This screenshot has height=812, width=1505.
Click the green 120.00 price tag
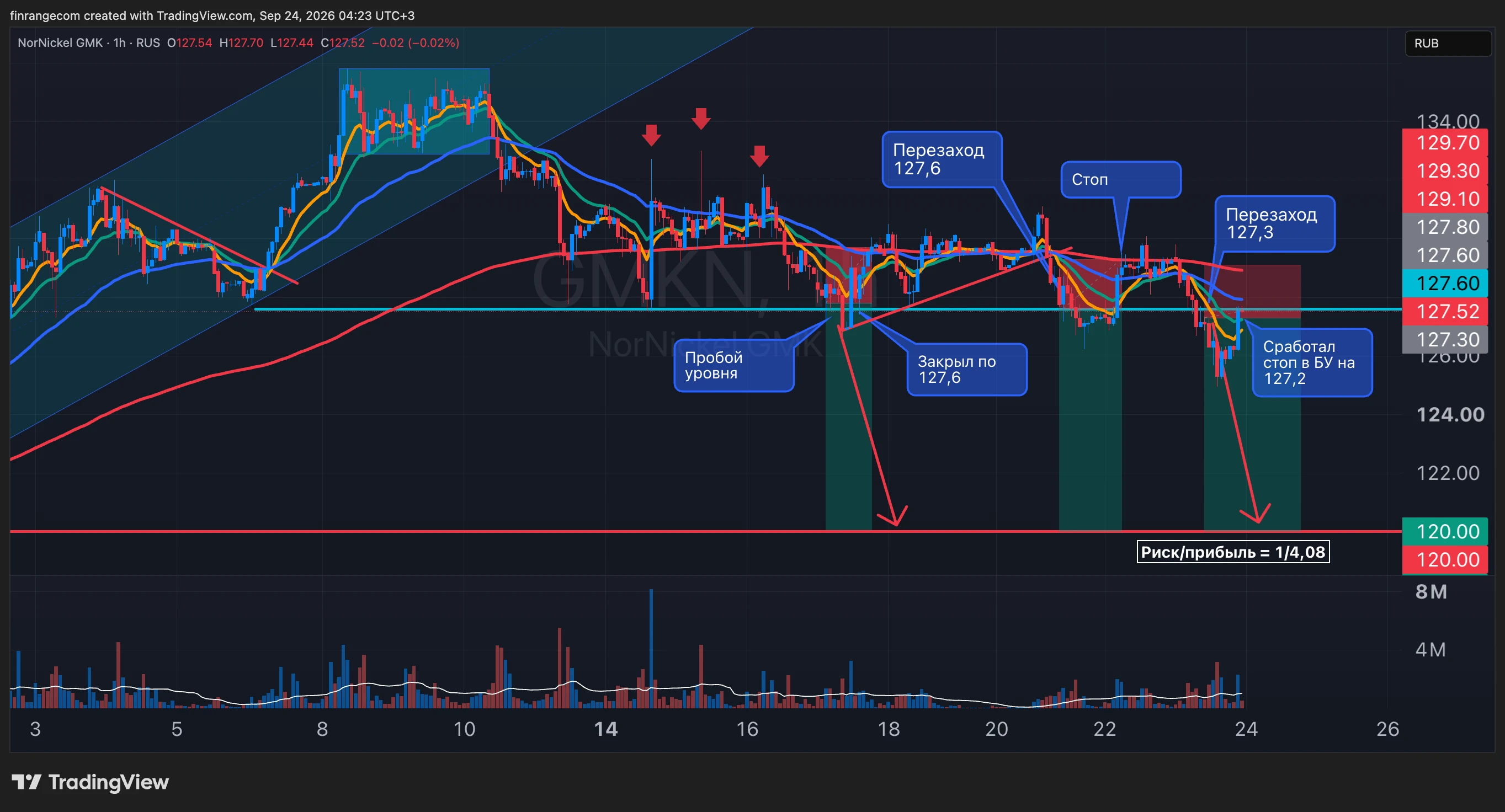tap(1445, 532)
